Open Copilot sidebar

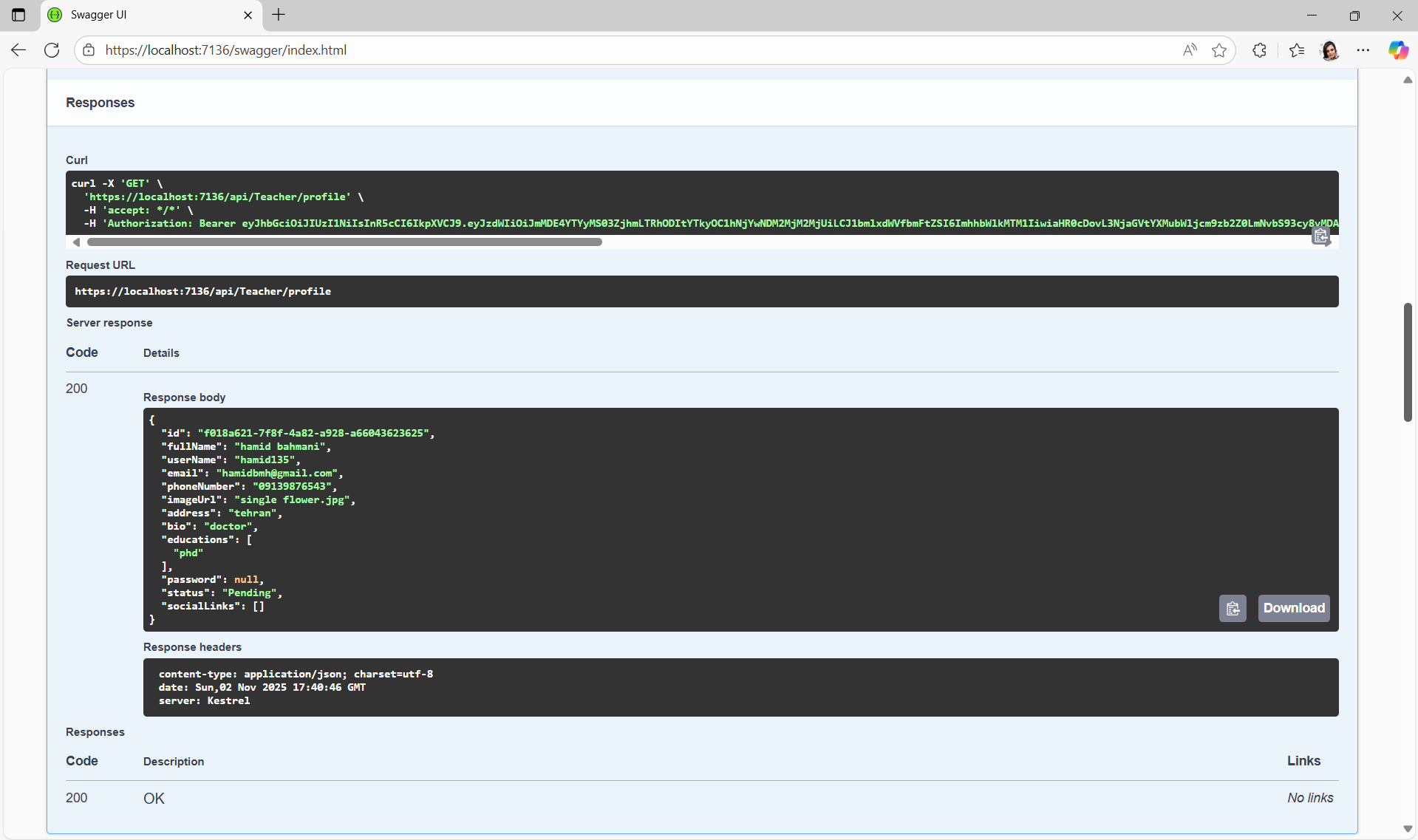click(x=1397, y=50)
